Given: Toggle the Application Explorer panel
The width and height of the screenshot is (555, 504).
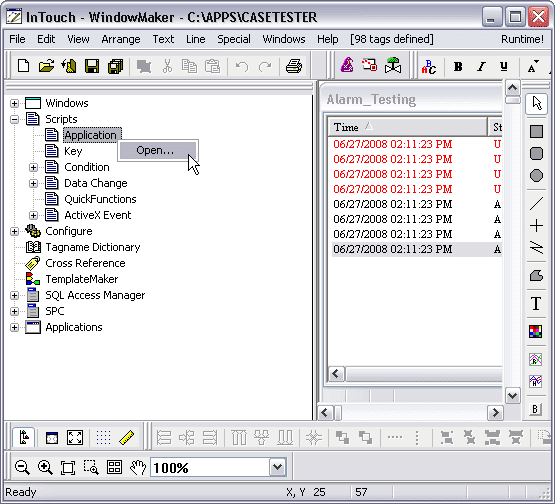Looking at the screenshot, I should [x=24, y=437].
